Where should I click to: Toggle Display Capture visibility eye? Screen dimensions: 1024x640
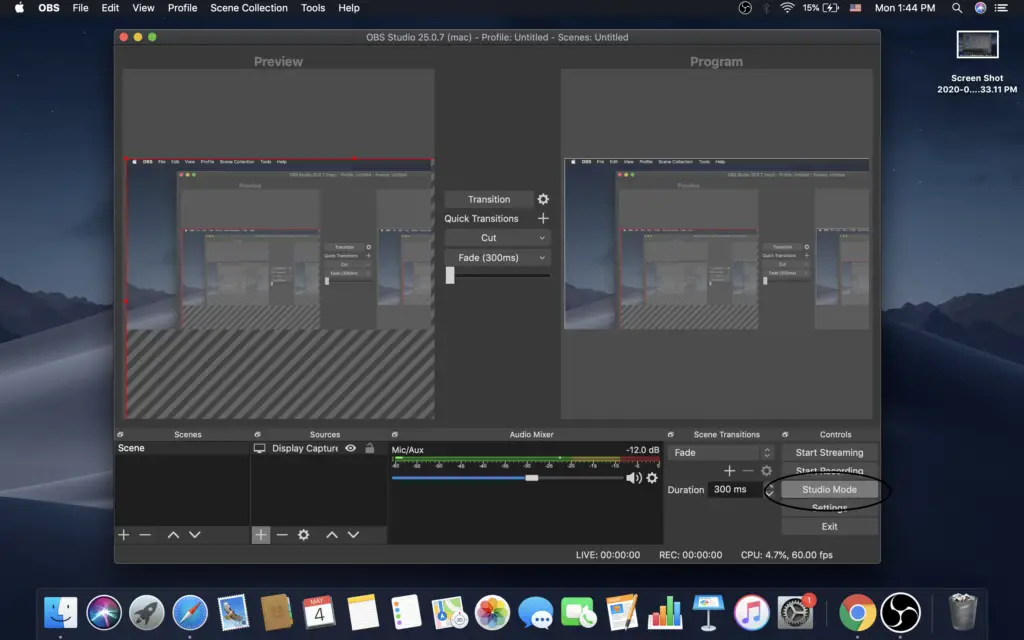click(x=351, y=448)
